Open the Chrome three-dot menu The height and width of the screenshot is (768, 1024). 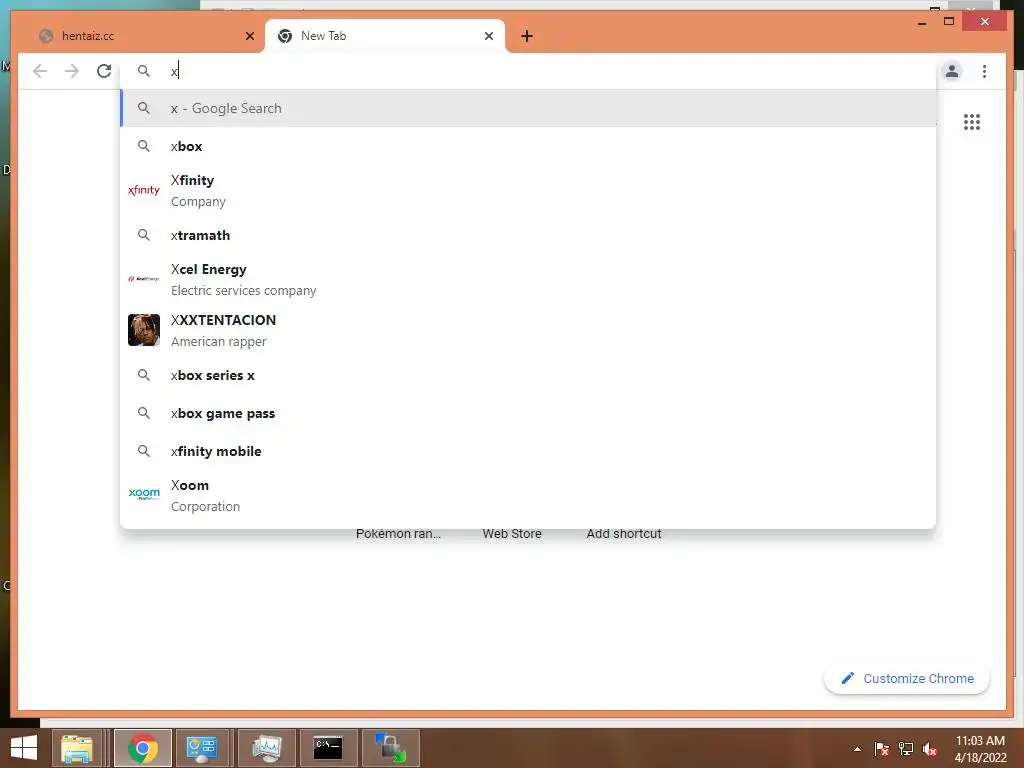tap(984, 71)
